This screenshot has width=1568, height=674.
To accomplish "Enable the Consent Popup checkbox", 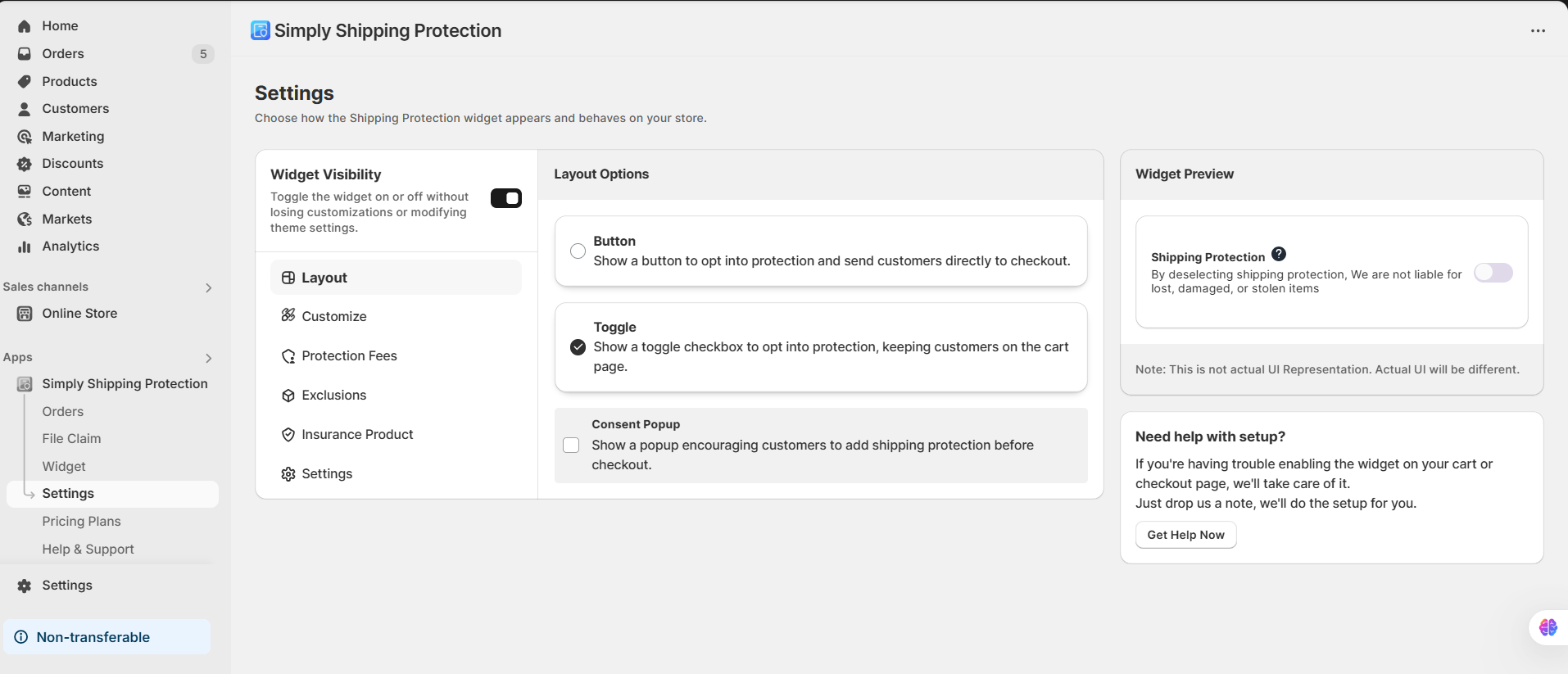I will pyautogui.click(x=571, y=445).
